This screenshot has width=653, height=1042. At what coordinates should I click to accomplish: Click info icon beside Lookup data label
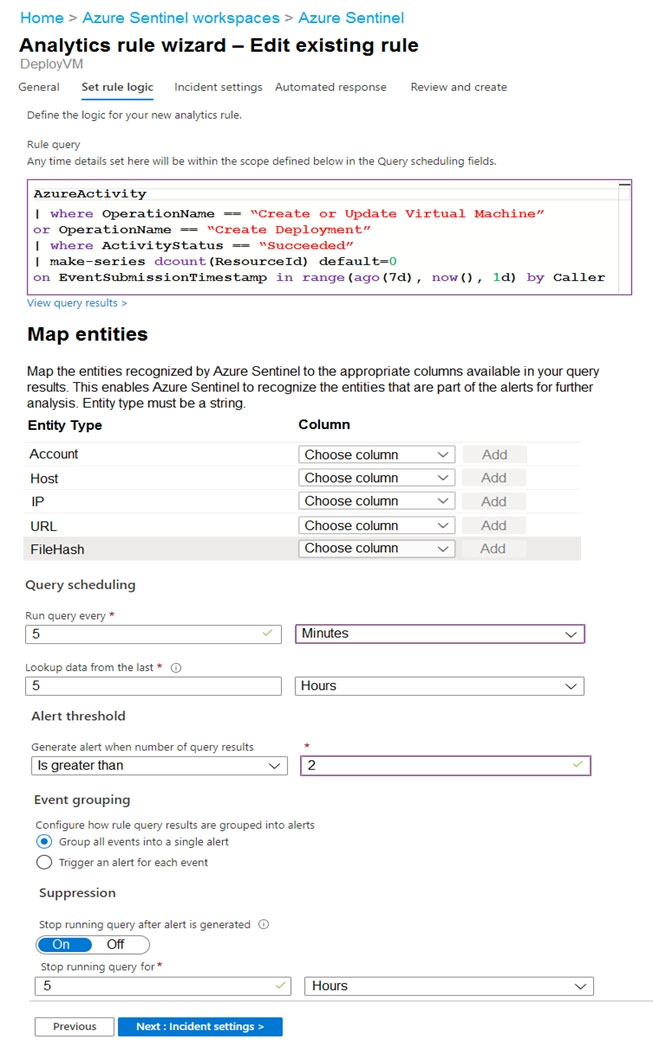pos(176,668)
